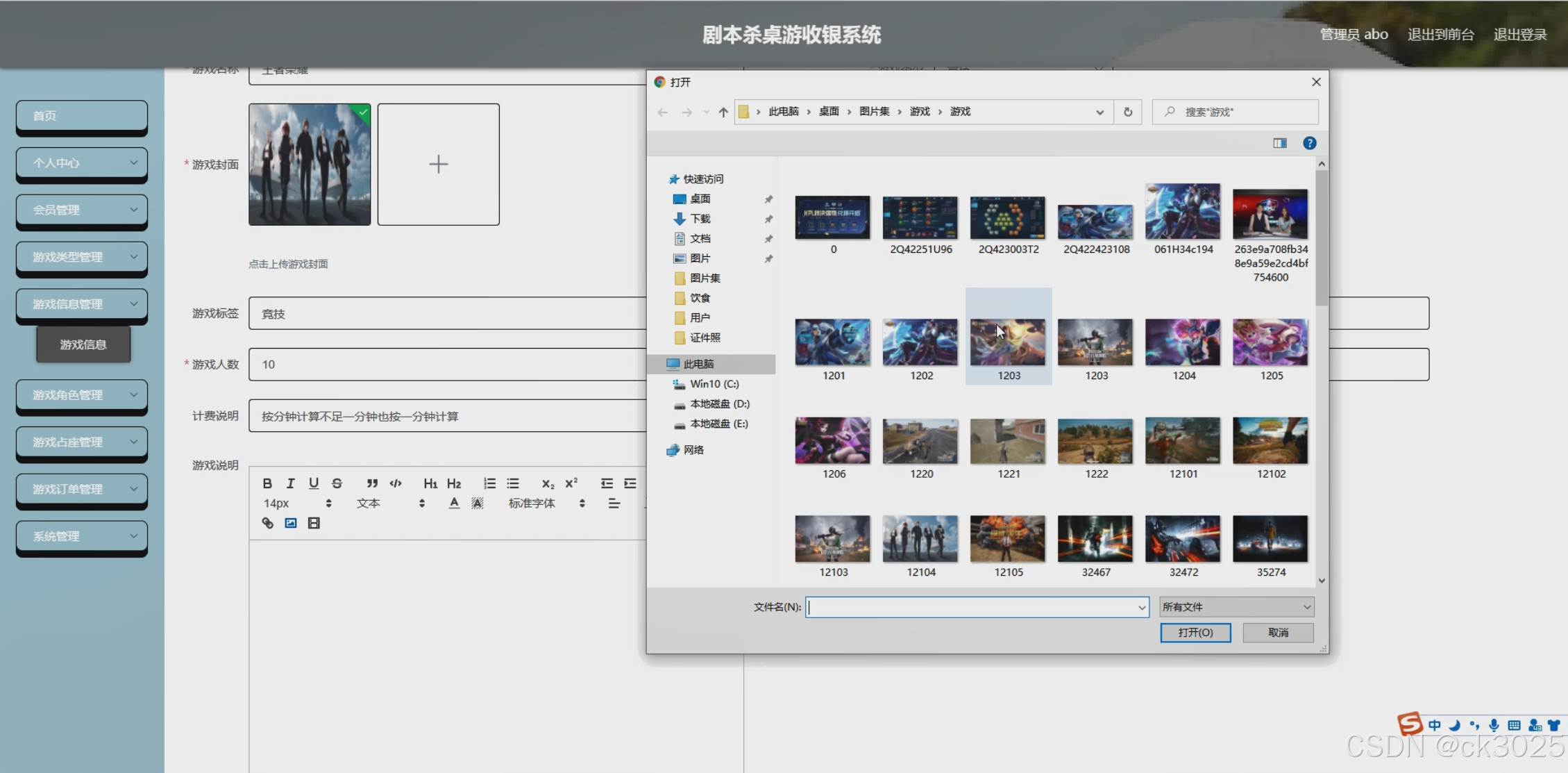The image size is (1568, 773).
Task: Open the 首页 menu item
Action: click(82, 116)
